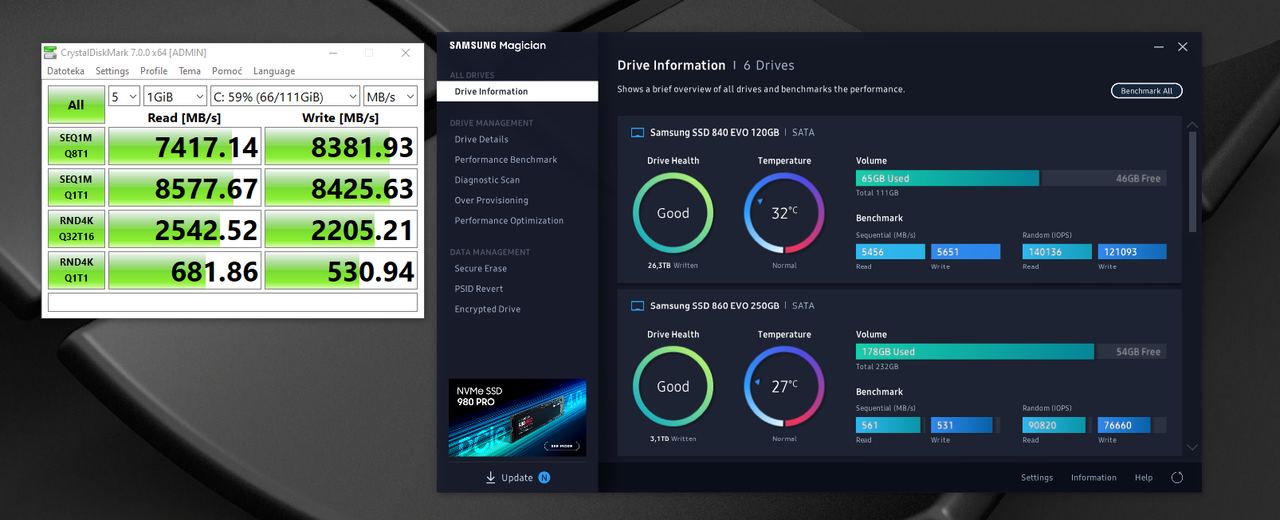Click the empty comment field in CrystalDiskMark

[x=232, y=302]
